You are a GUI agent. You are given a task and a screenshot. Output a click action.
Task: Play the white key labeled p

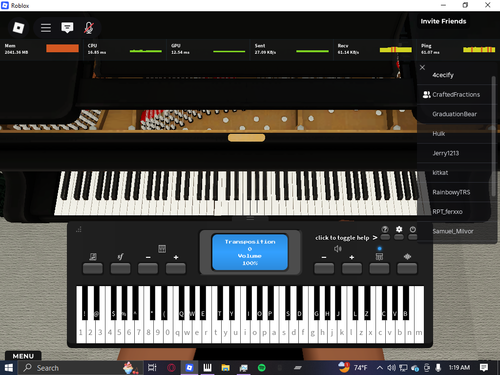(264, 332)
